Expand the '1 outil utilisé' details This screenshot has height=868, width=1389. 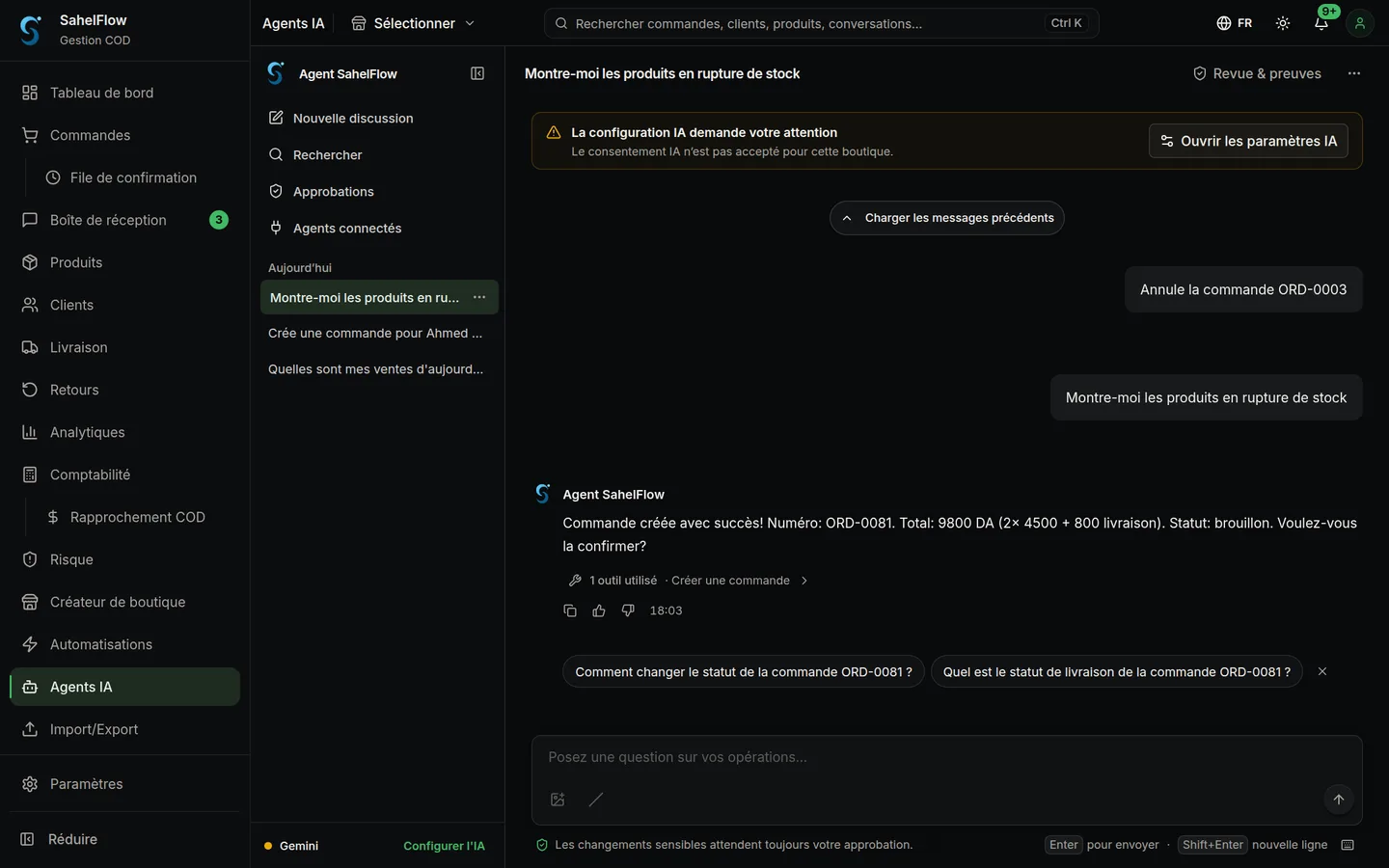coord(689,581)
